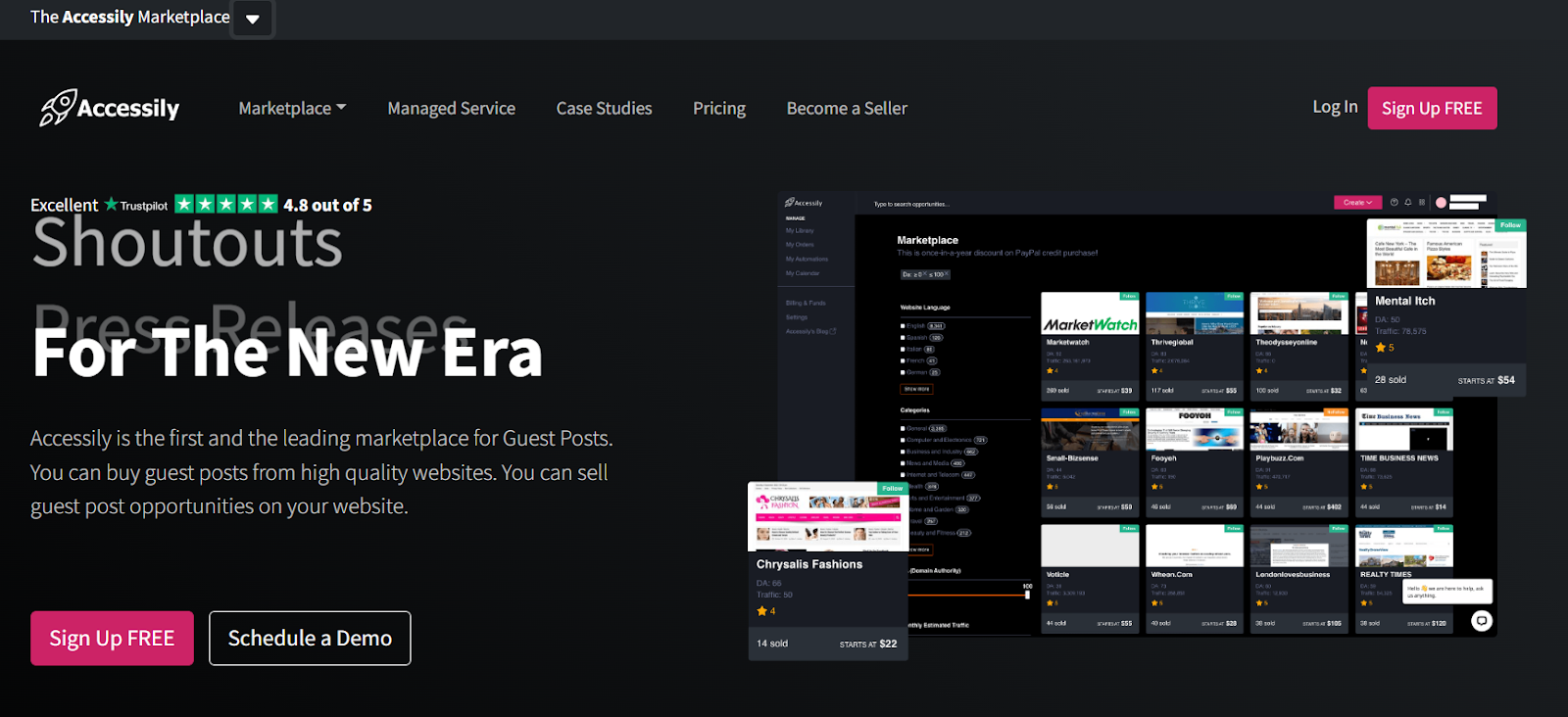Open the TIME BUSINESS NEWS listing card
The image size is (1568, 717).
pyautogui.click(x=1404, y=462)
